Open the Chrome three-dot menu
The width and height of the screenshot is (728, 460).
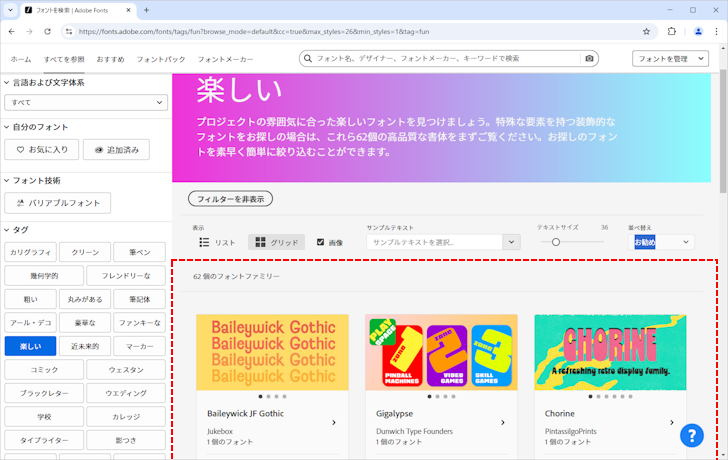click(x=716, y=32)
